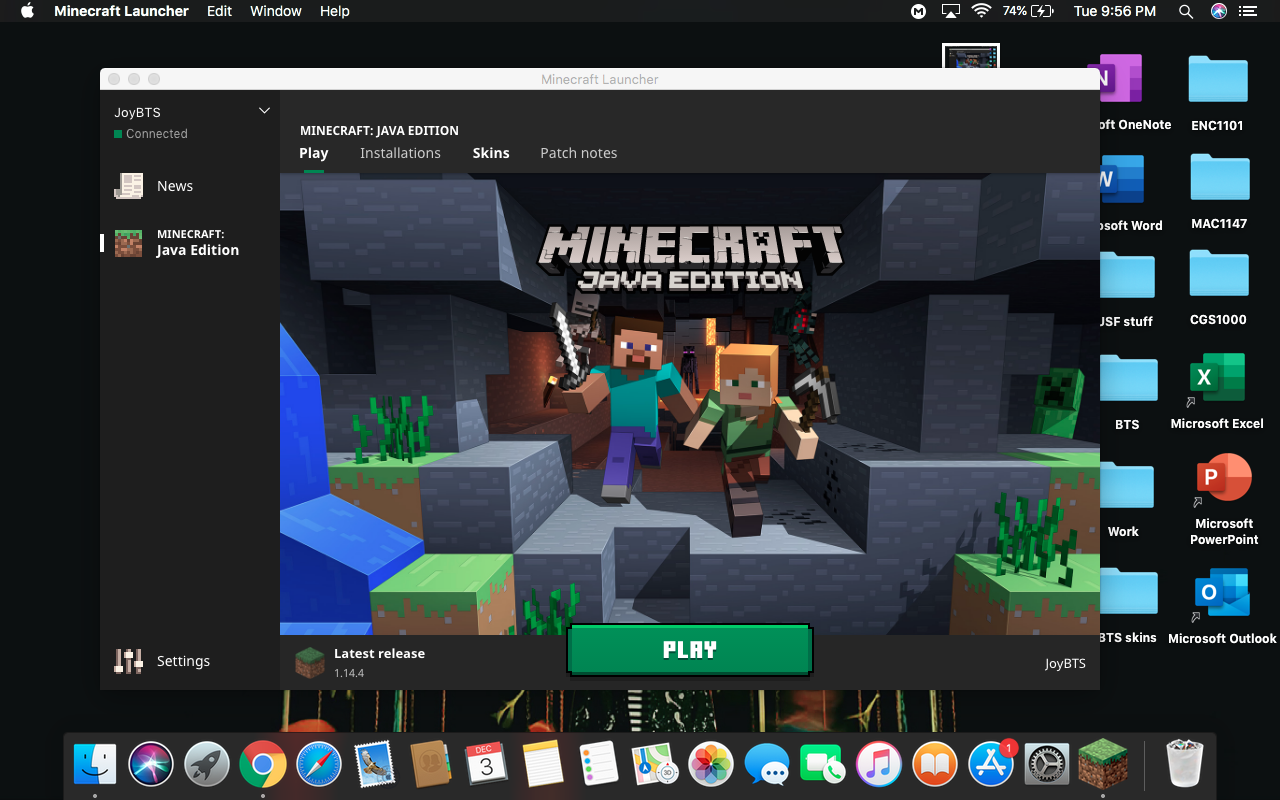Open the Minecraft Launcher app menu

point(121,11)
